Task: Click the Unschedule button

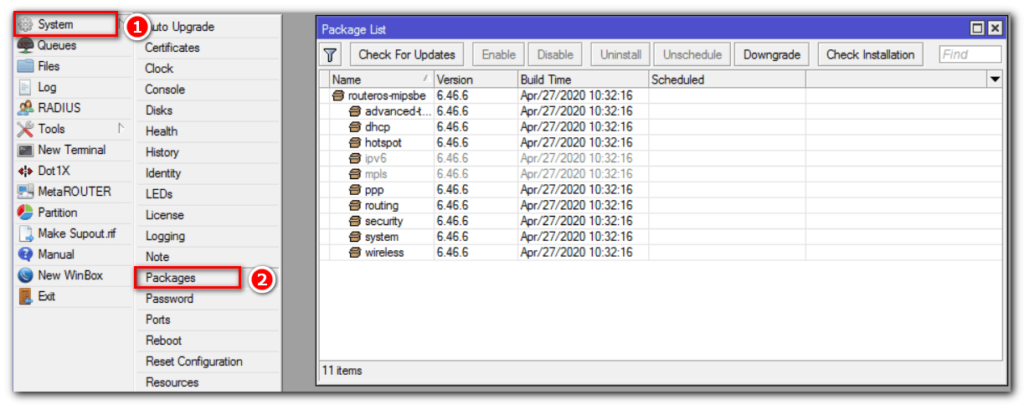Action: pos(692,55)
